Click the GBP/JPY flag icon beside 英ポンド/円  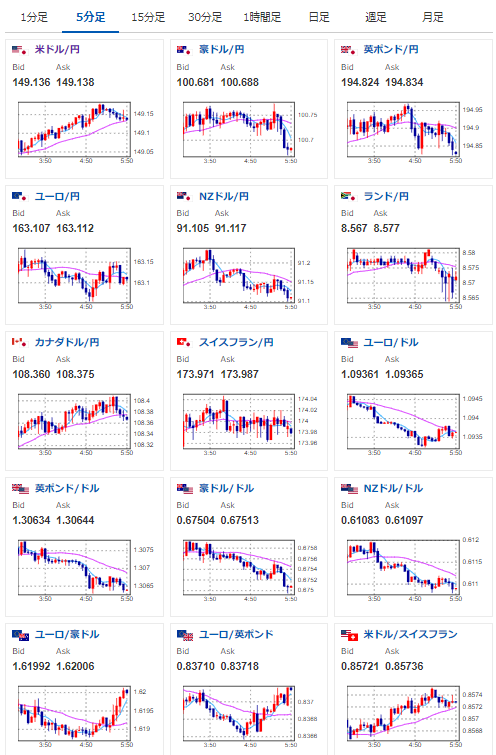pyautogui.click(x=348, y=50)
